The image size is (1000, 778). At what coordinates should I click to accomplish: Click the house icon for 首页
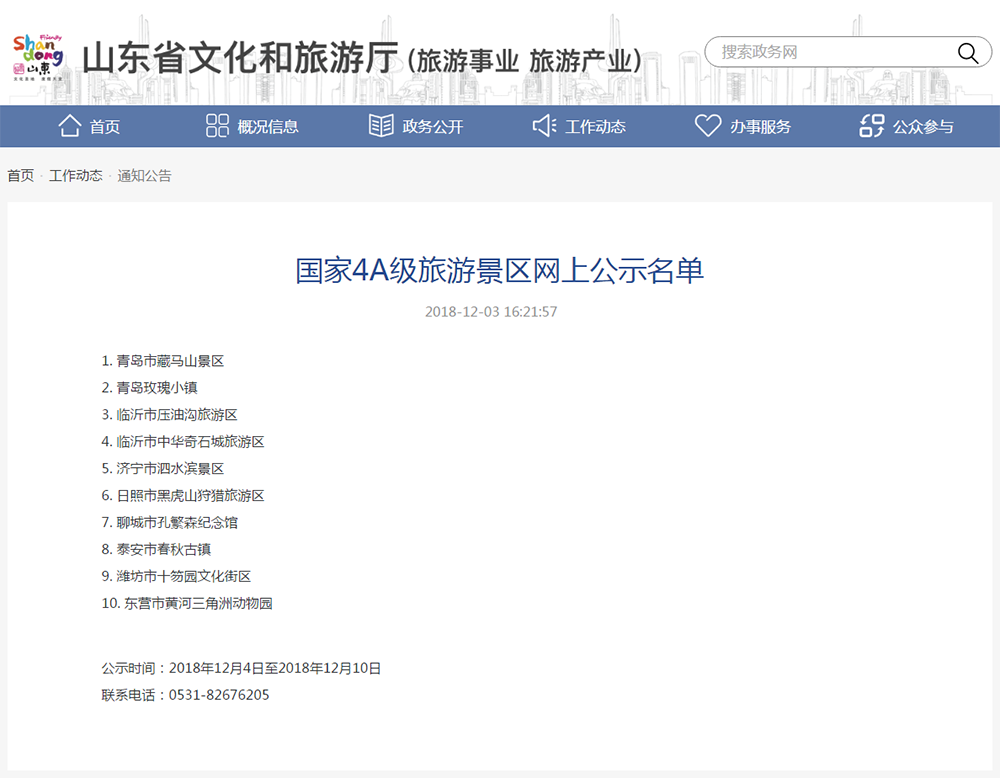point(70,126)
